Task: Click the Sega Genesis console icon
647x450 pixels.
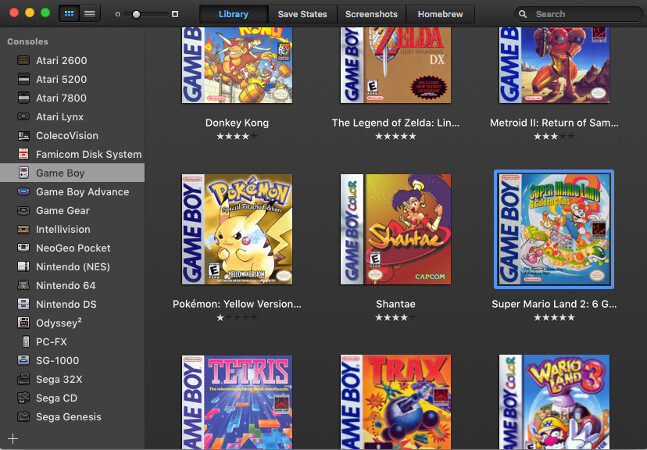Action: click(x=23, y=417)
